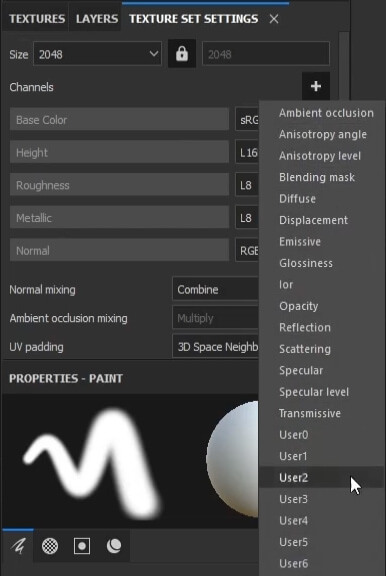Click the material sphere preview thumbnail
Image resolution: width=386 pixels, height=576 pixels.
click(232, 459)
